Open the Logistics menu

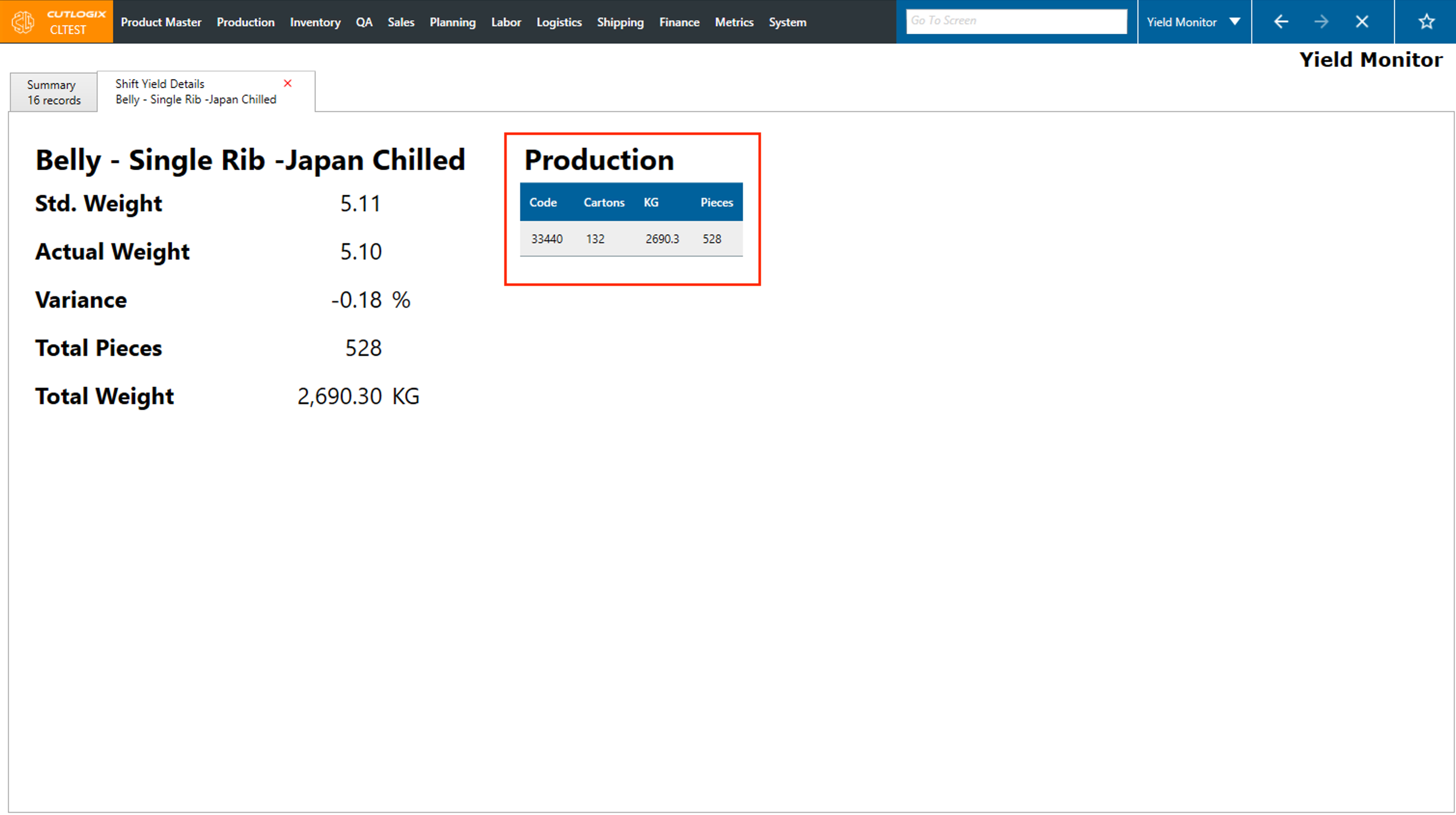[x=559, y=22]
